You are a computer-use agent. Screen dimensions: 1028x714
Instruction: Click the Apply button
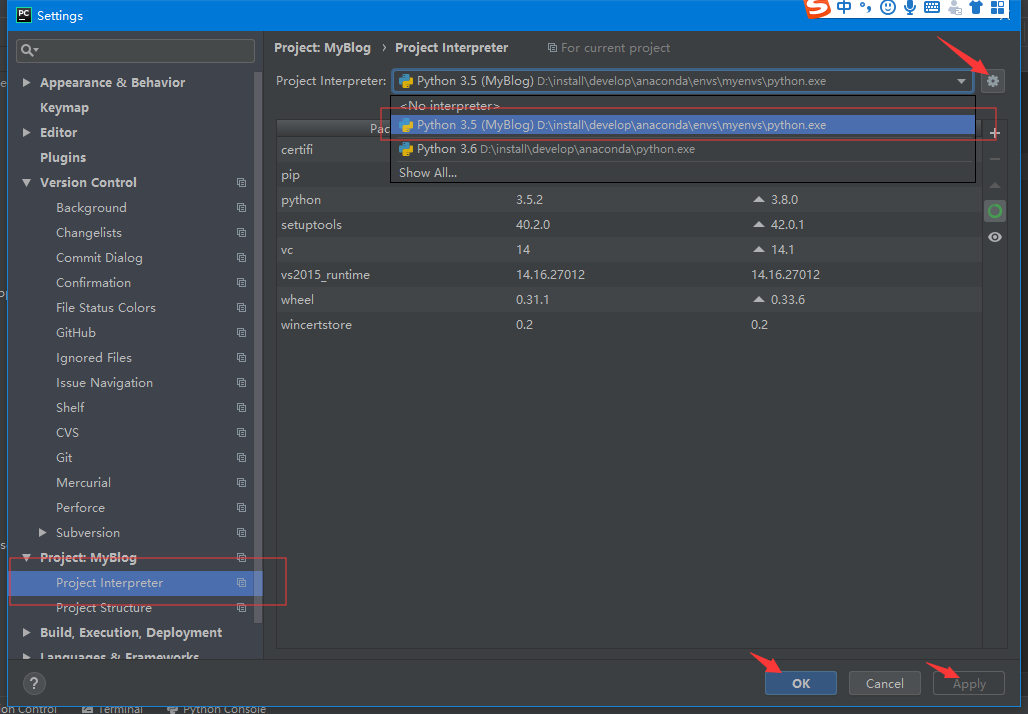pos(969,683)
